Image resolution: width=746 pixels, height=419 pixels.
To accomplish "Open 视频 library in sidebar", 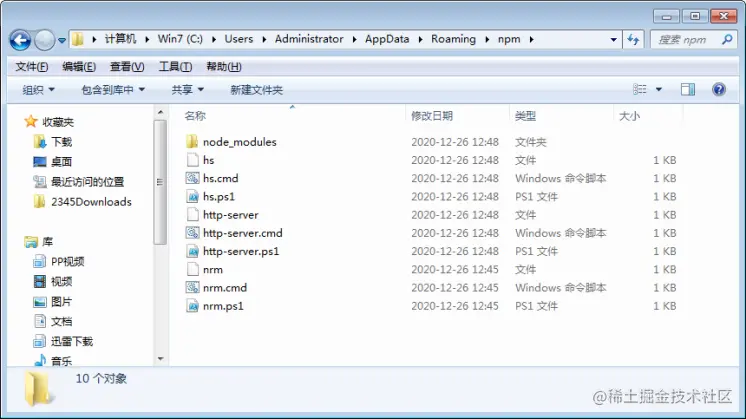I will [53, 282].
